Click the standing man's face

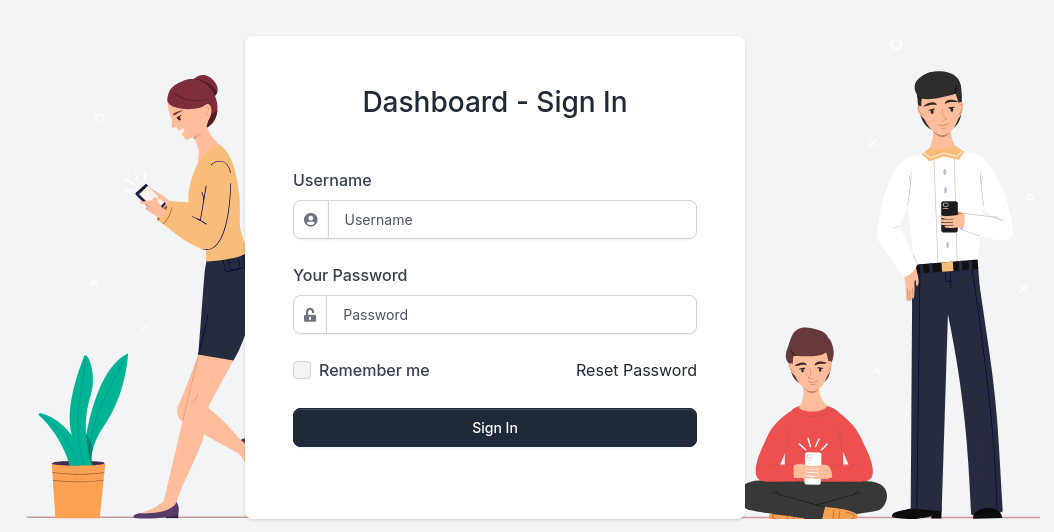(x=940, y=115)
